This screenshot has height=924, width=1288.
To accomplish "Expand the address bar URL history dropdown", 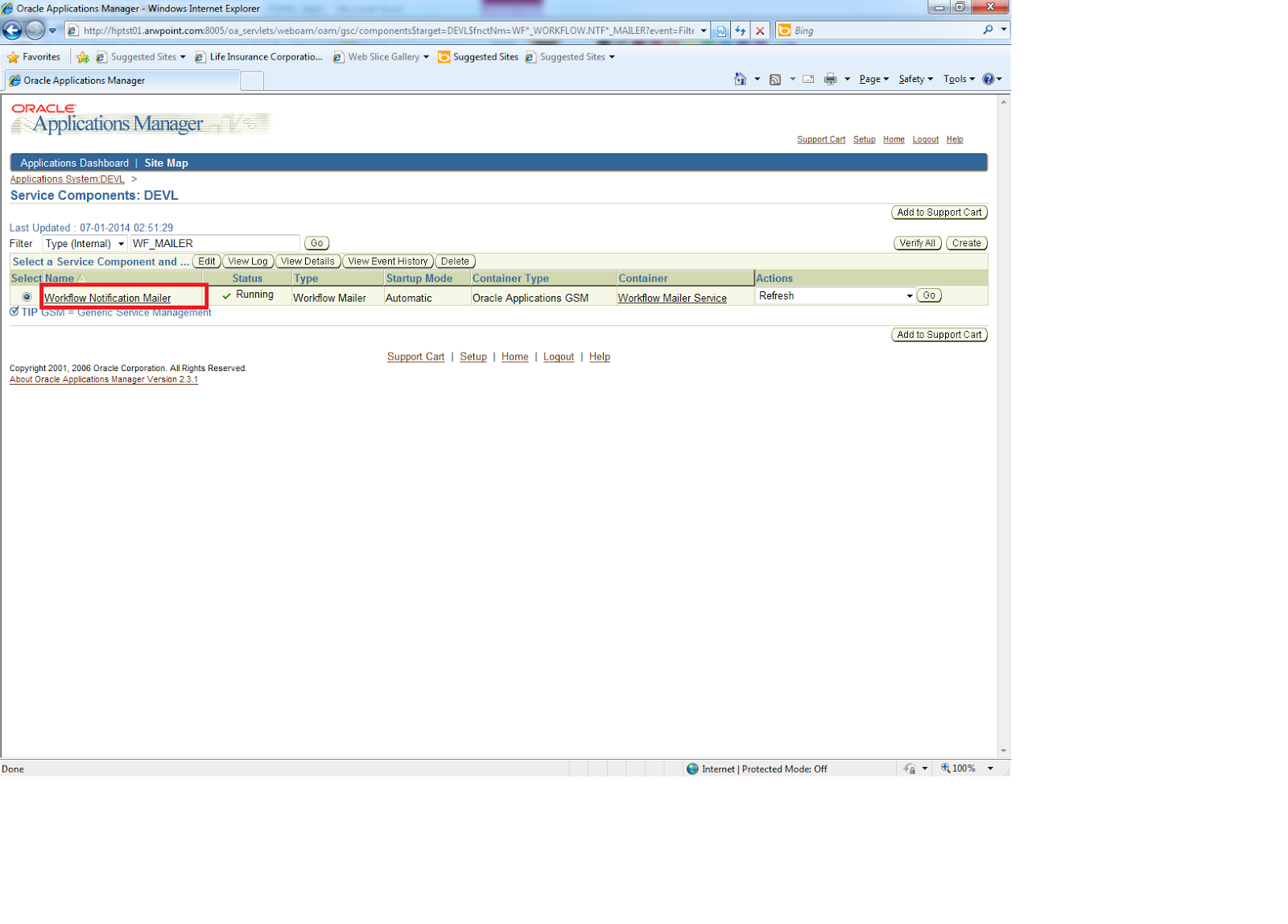I will pos(704,31).
